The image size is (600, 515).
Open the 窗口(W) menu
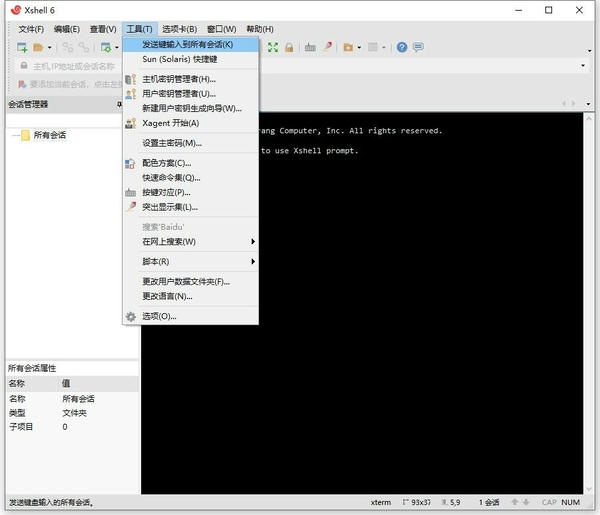221,29
